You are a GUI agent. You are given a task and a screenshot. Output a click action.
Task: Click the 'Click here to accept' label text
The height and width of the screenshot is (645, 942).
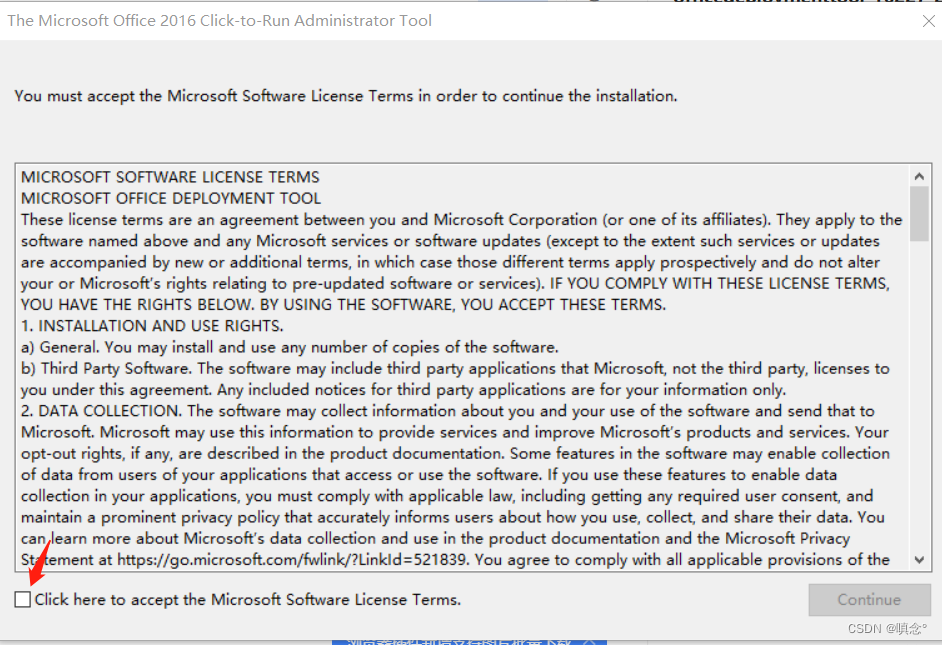point(247,600)
